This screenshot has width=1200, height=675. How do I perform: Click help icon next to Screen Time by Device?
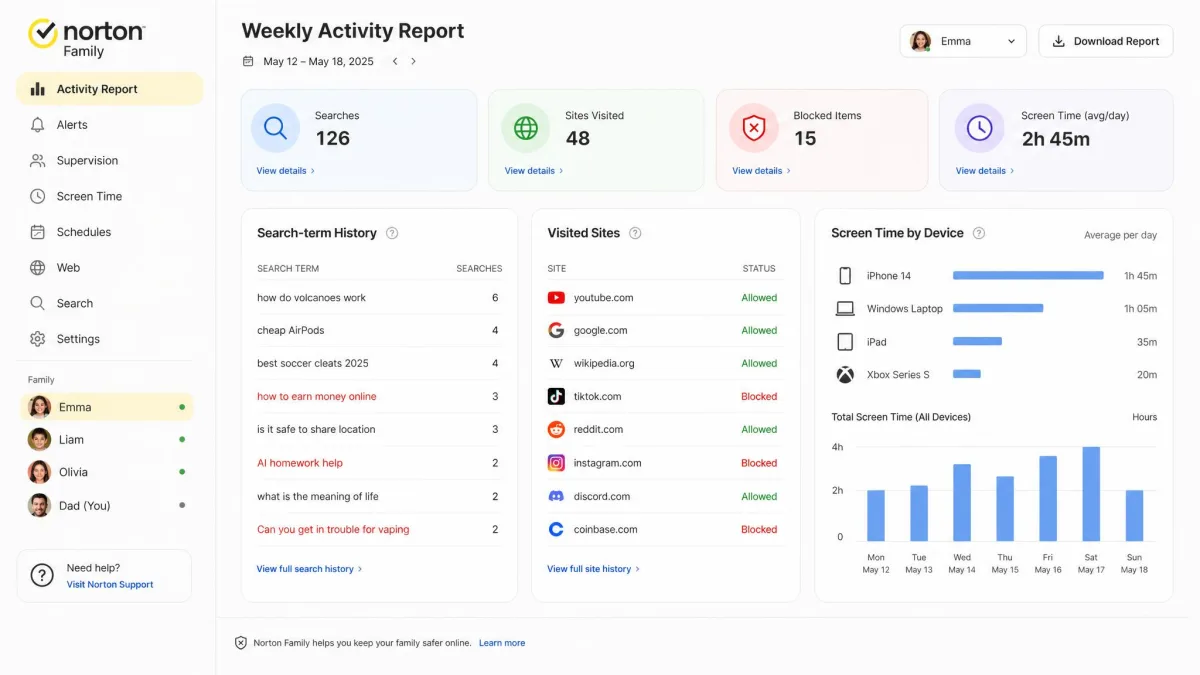click(979, 233)
